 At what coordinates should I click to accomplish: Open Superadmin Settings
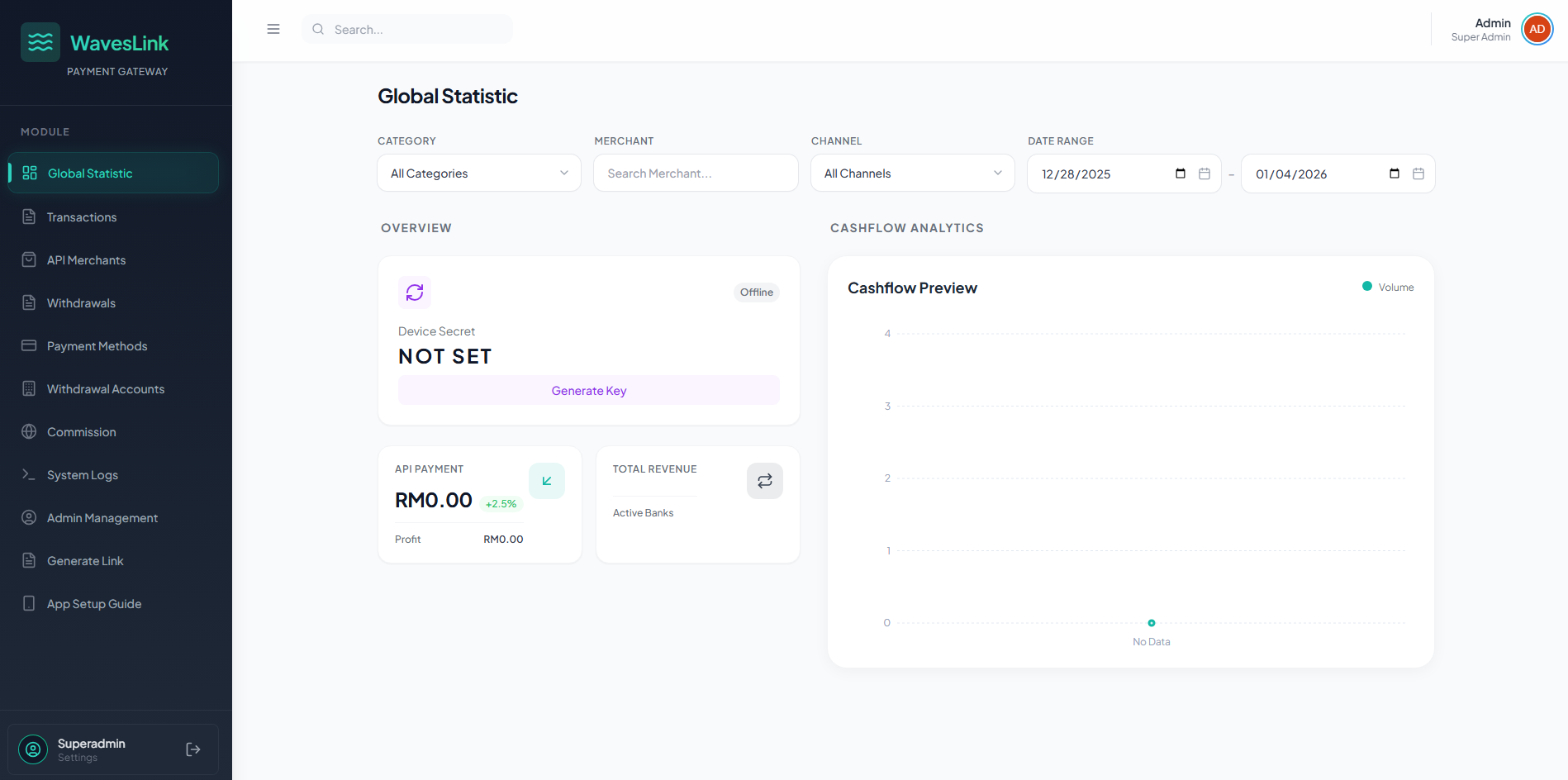click(x=91, y=749)
